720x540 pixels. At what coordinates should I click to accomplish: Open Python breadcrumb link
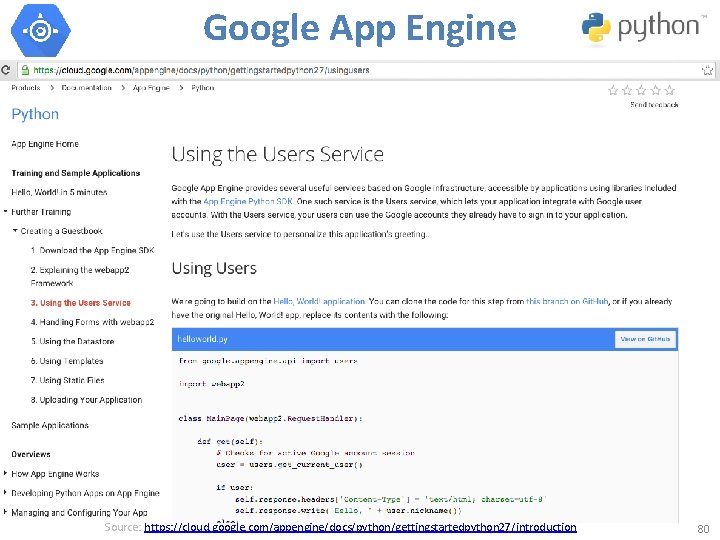(202, 88)
